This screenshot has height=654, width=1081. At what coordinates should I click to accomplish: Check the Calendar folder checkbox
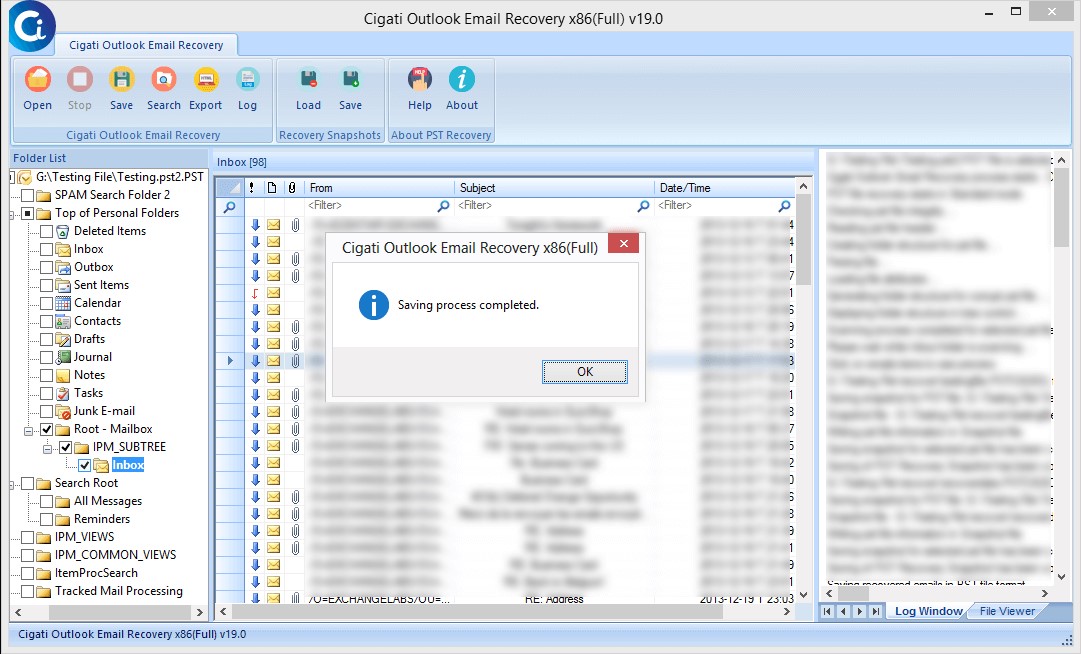[x=46, y=303]
